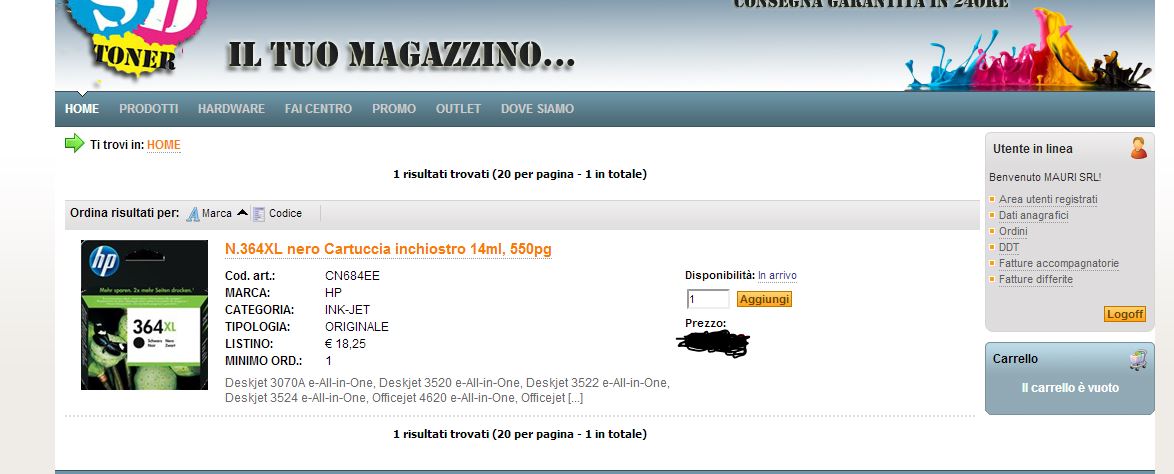1174x474 pixels.
Task: Sort results by Marca icon
Action: coord(192,214)
